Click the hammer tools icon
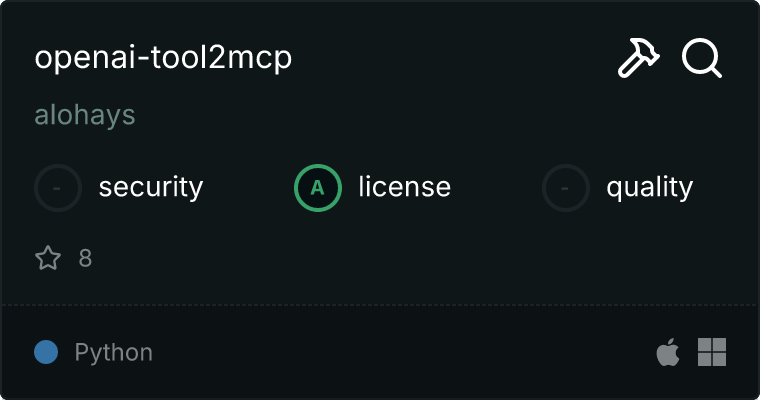This screenshot has height=400, width=760. point(638,58)
